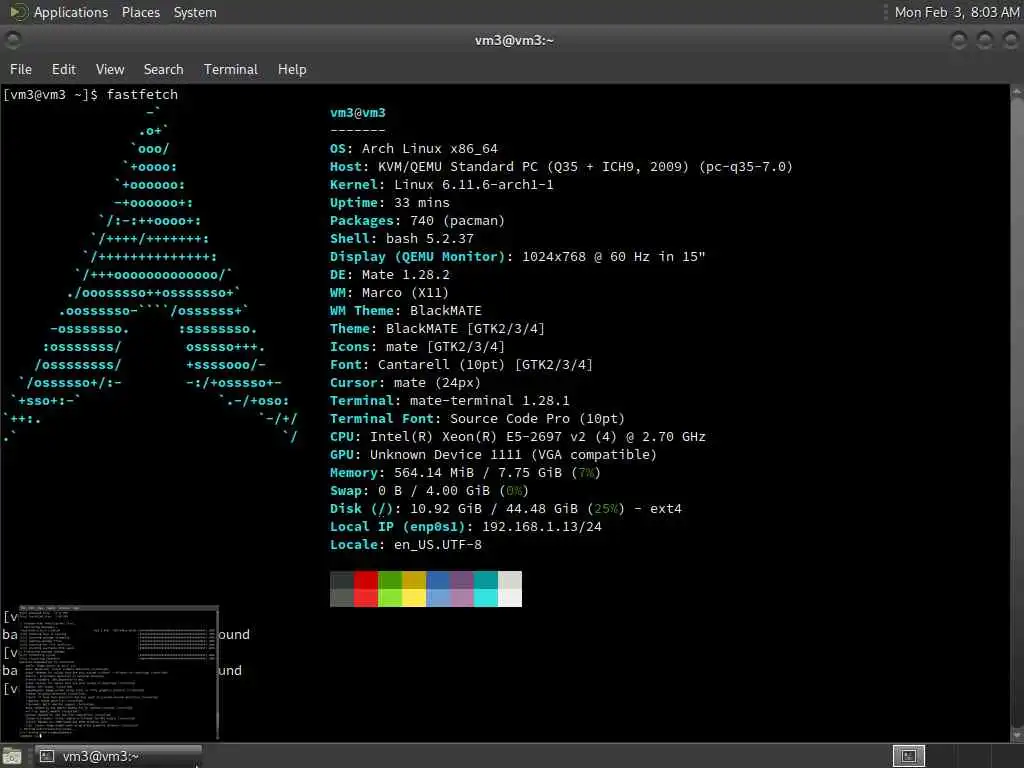Open the Places menu
Screen dimensions: 1024x768
point(140,12)
